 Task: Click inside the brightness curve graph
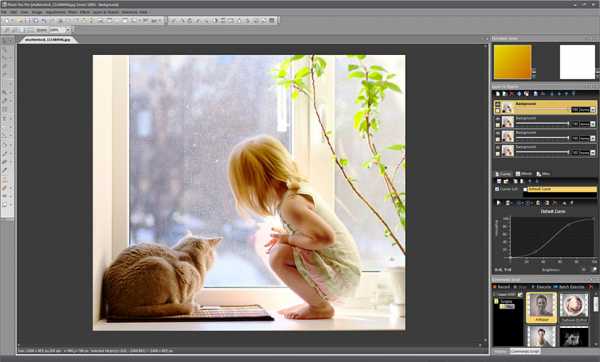click(553, 237)
